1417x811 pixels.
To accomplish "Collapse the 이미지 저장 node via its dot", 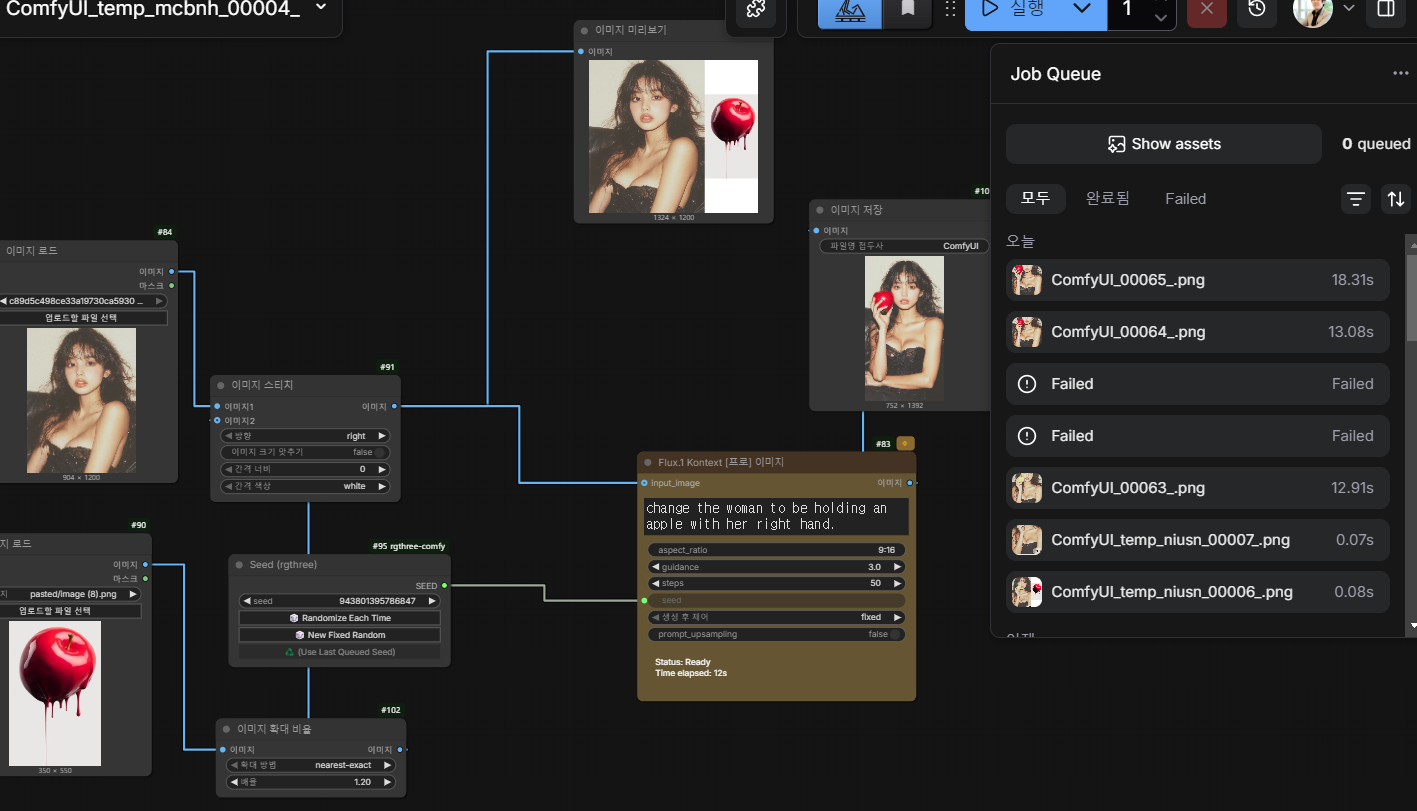I will pos(820,210).
